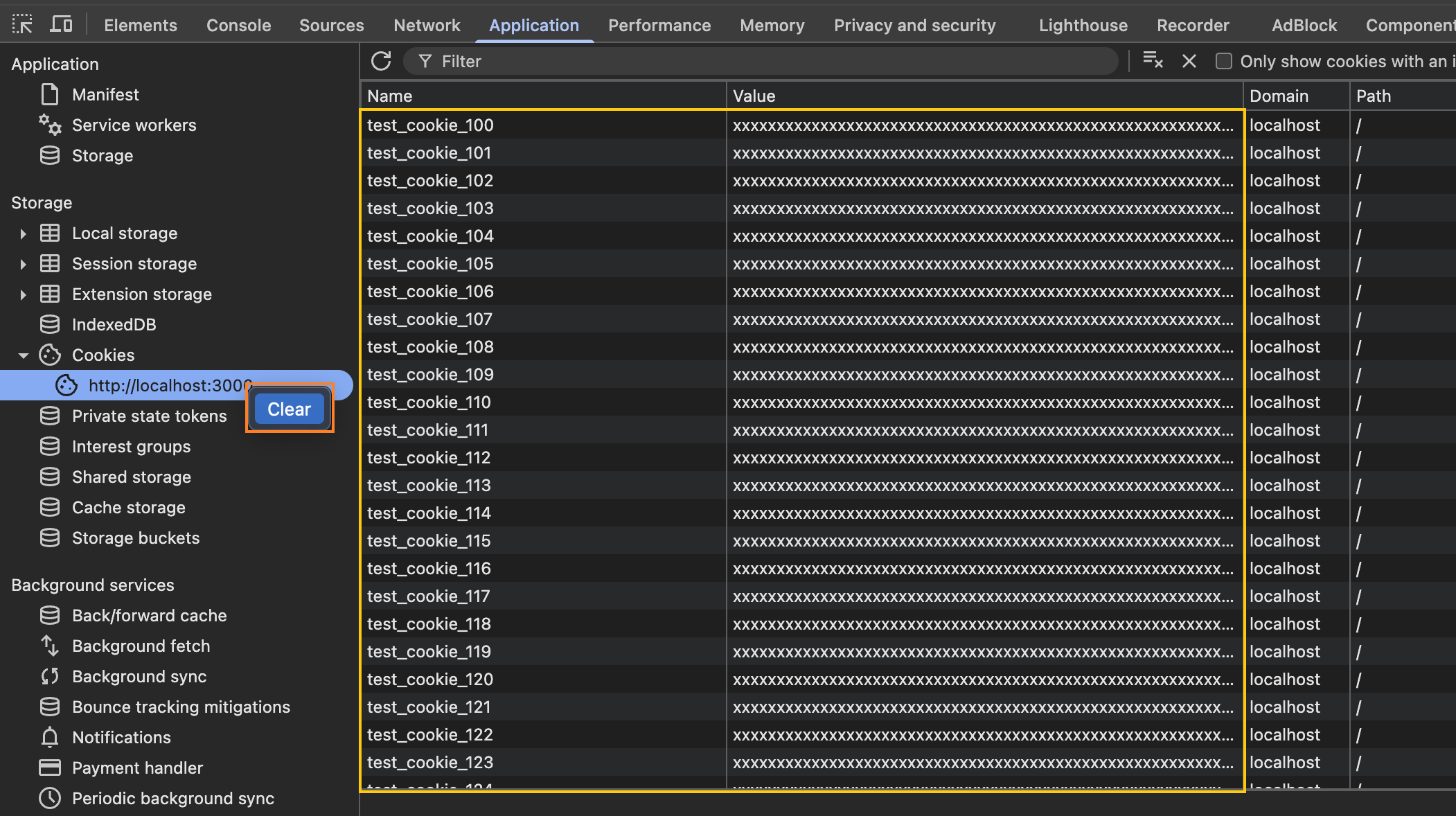Collapse the Cookies tree node
Viewport: 1456px width, 816px height.
pyautogui.click(x=23, y=355)
